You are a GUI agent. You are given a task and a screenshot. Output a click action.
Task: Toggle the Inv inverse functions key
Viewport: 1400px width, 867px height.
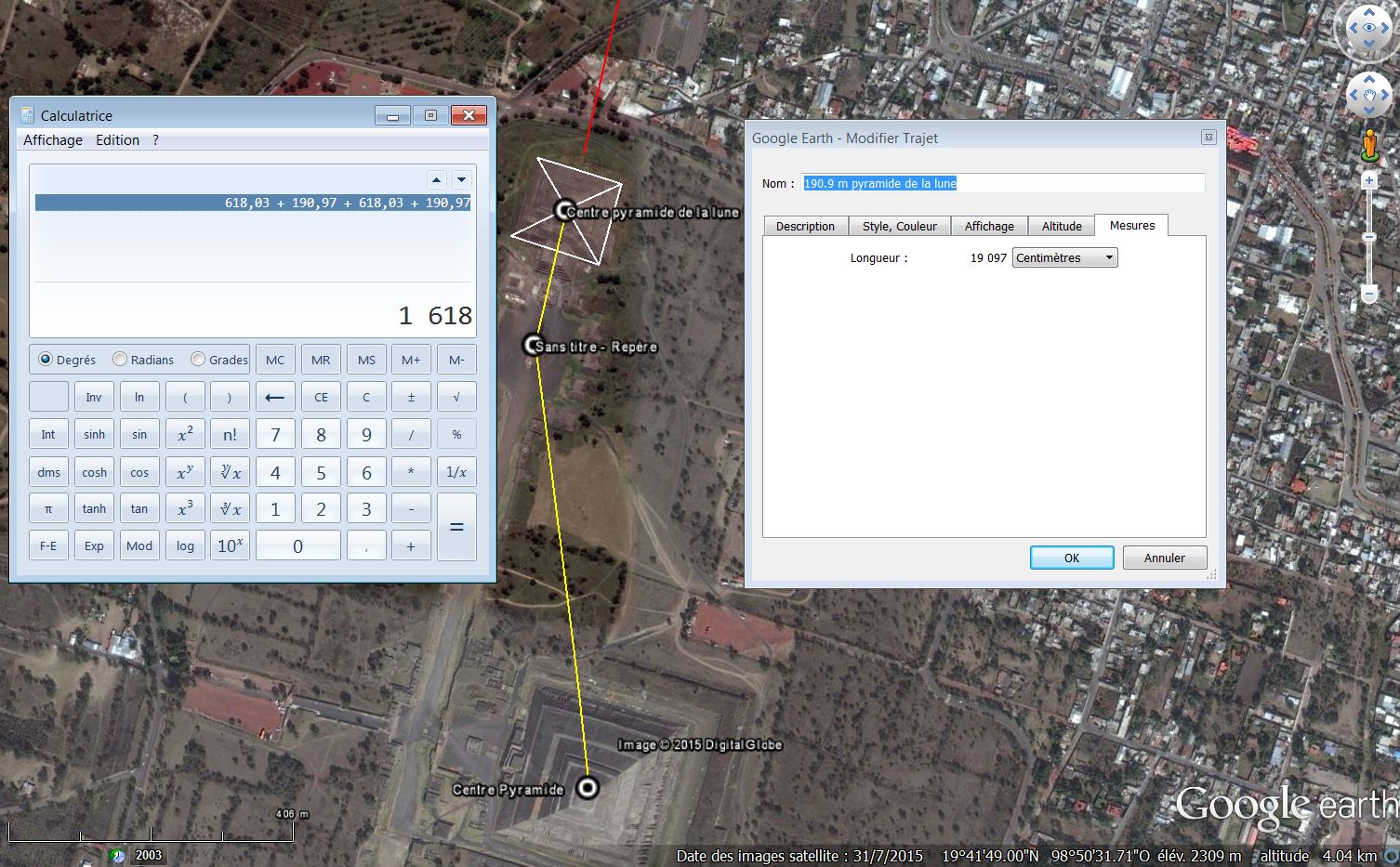point(94,397)
